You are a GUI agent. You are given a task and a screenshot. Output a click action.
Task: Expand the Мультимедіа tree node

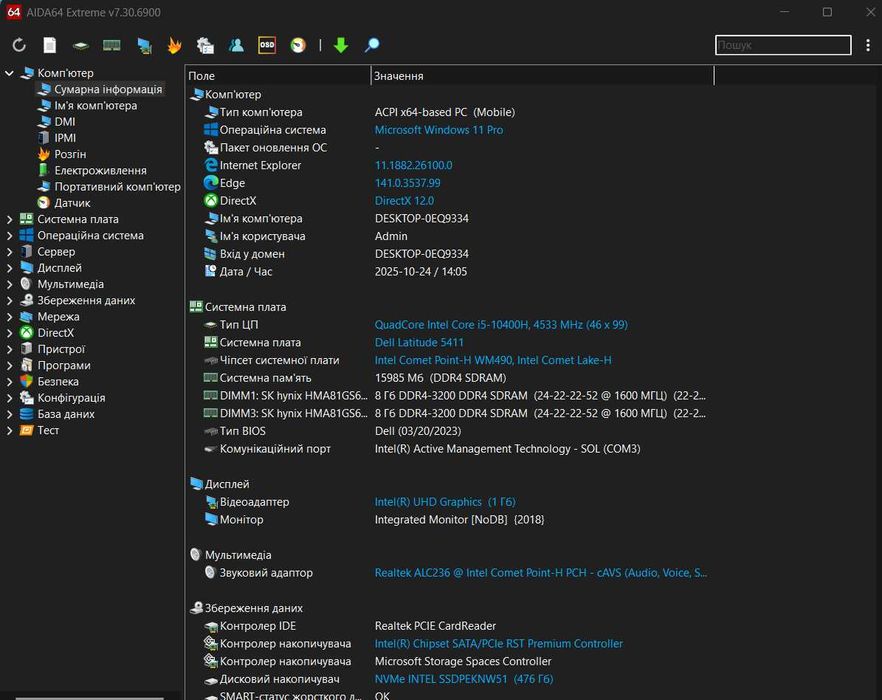click(x=10, y=285)
